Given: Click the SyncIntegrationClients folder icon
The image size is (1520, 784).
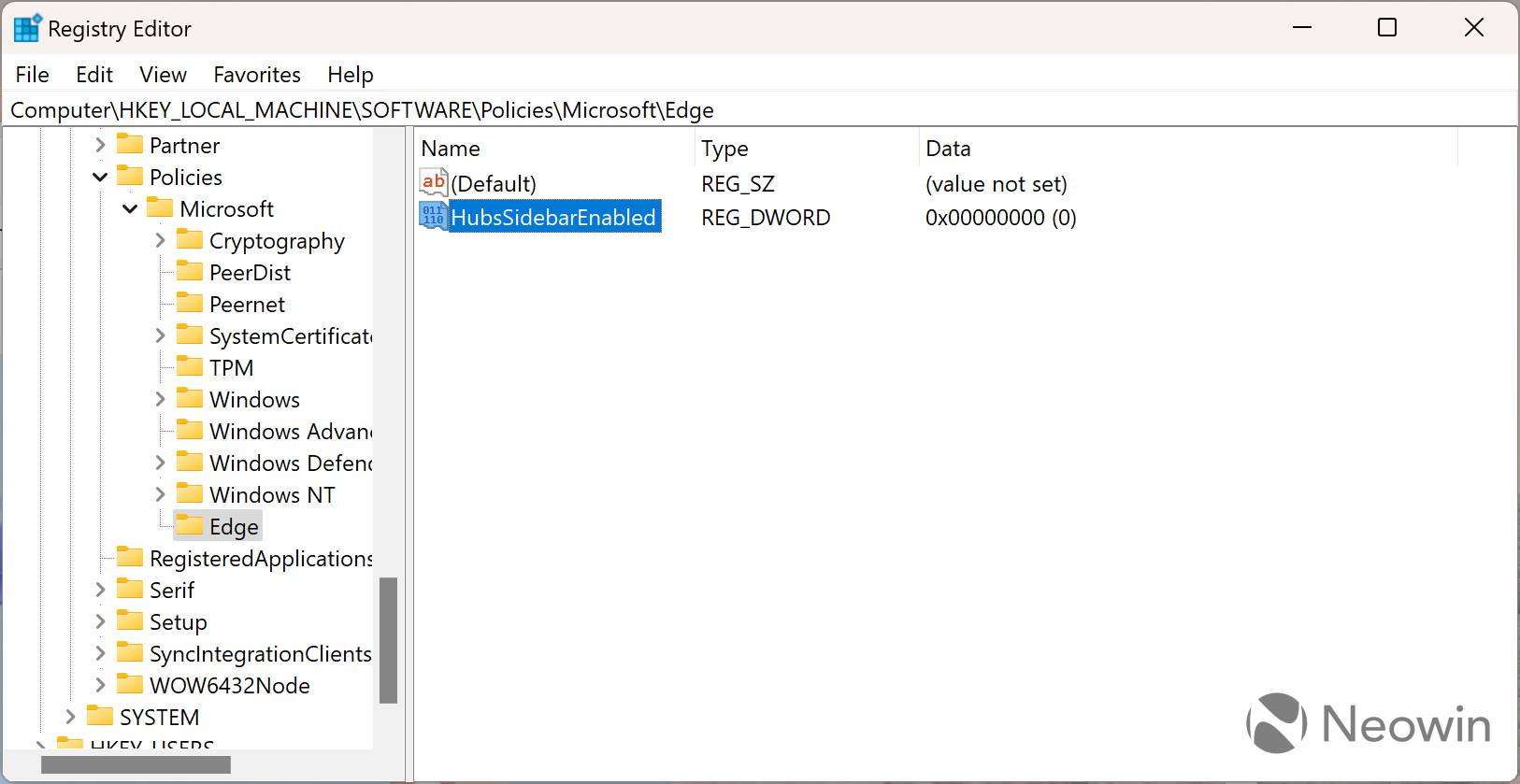Looking at the screenshot, I should [129, 652].
